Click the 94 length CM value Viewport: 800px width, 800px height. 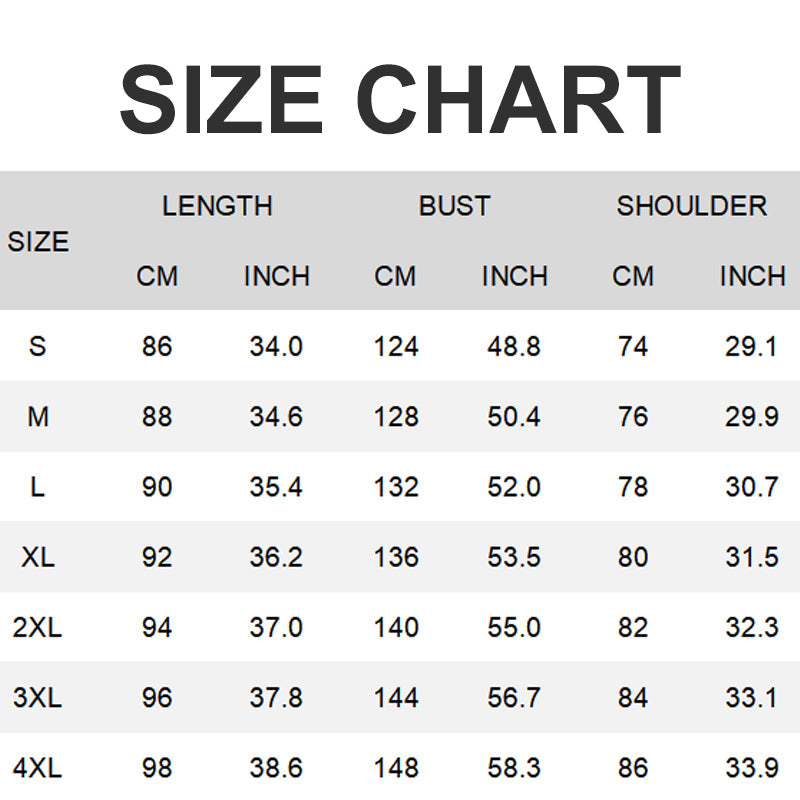click(x=157, y=627)
